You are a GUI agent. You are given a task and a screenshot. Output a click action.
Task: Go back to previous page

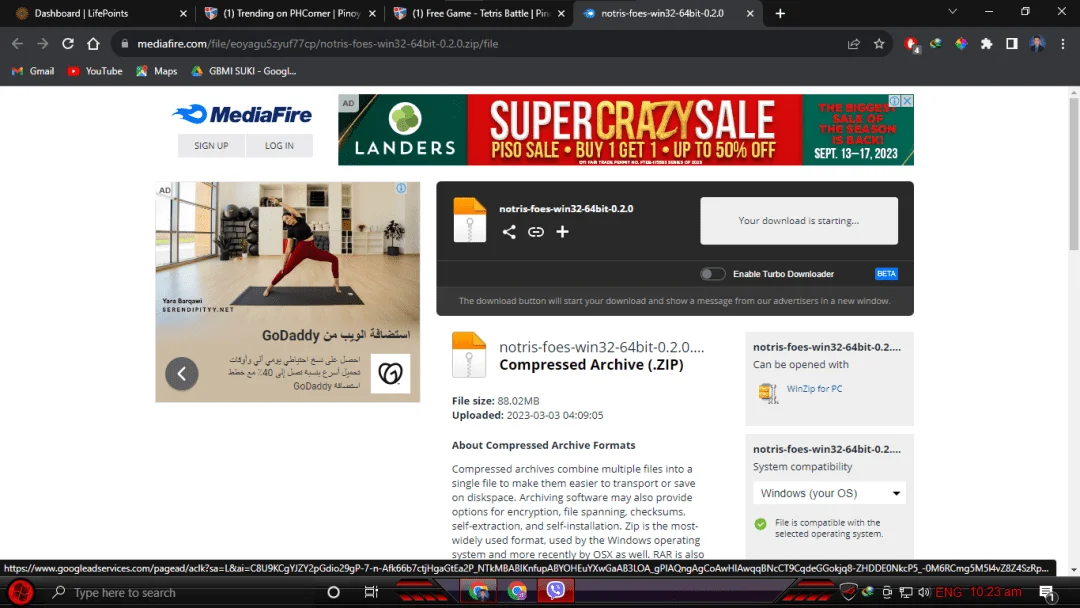(x=17, y=43)
